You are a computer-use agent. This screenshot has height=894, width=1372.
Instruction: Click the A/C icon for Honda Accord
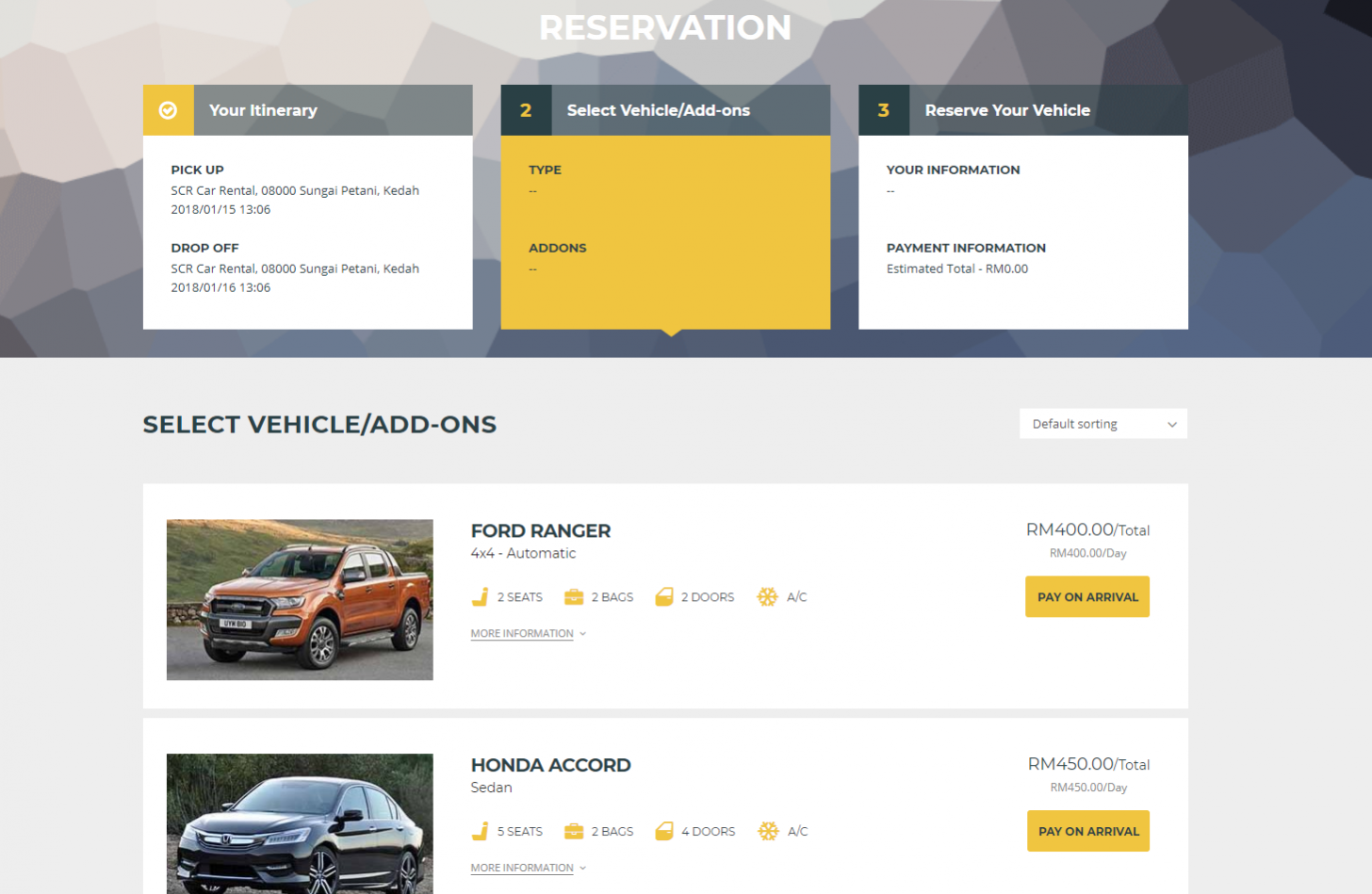point(767,830)
